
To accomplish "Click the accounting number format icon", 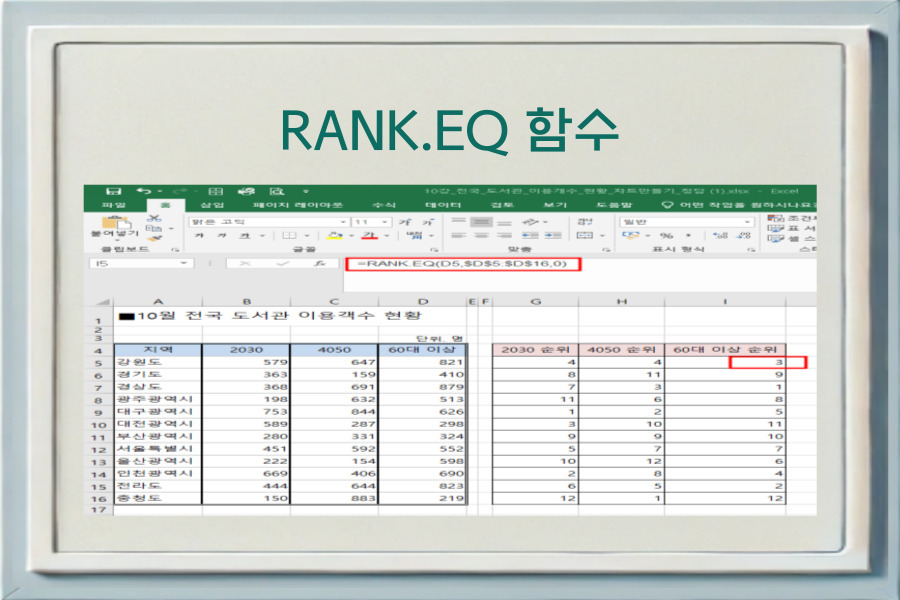I will click(630, 235).
